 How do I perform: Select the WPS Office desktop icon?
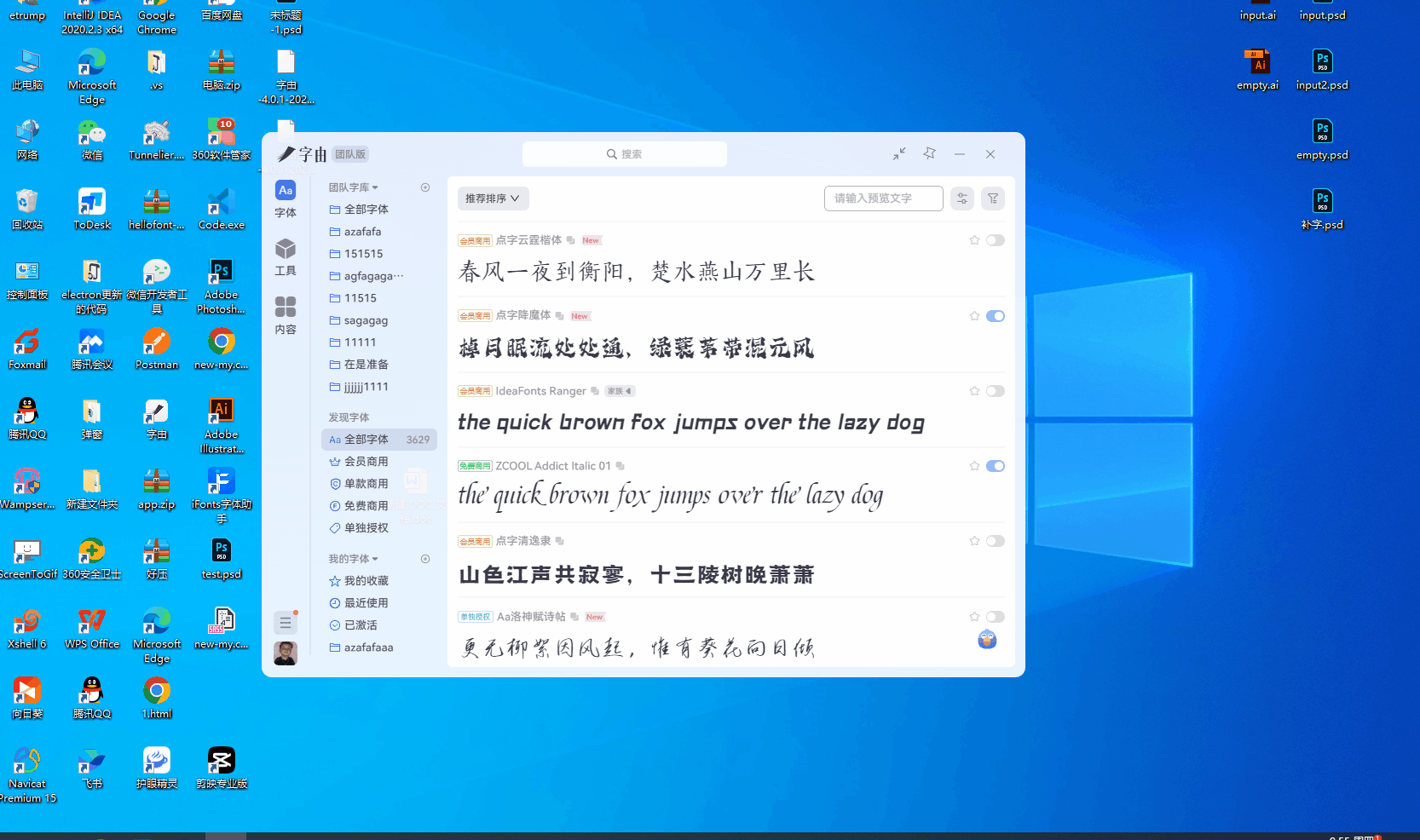(92, 629)
